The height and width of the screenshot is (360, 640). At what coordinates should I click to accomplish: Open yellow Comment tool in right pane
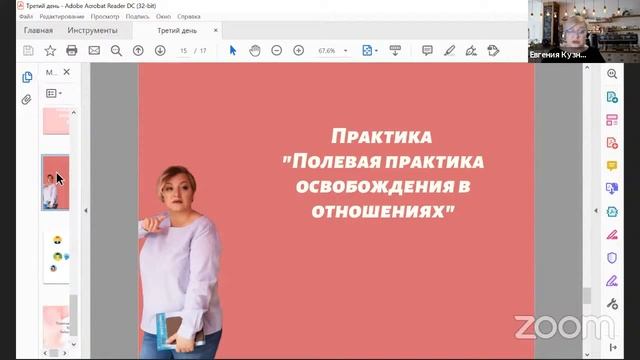(x=612, y=166)
